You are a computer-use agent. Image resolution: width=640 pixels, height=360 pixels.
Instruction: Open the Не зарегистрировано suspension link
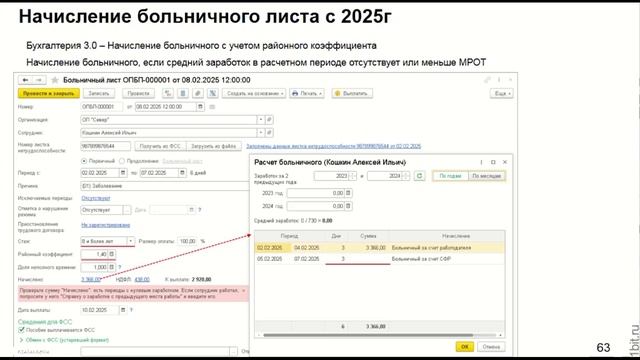[x=105, y=225]
